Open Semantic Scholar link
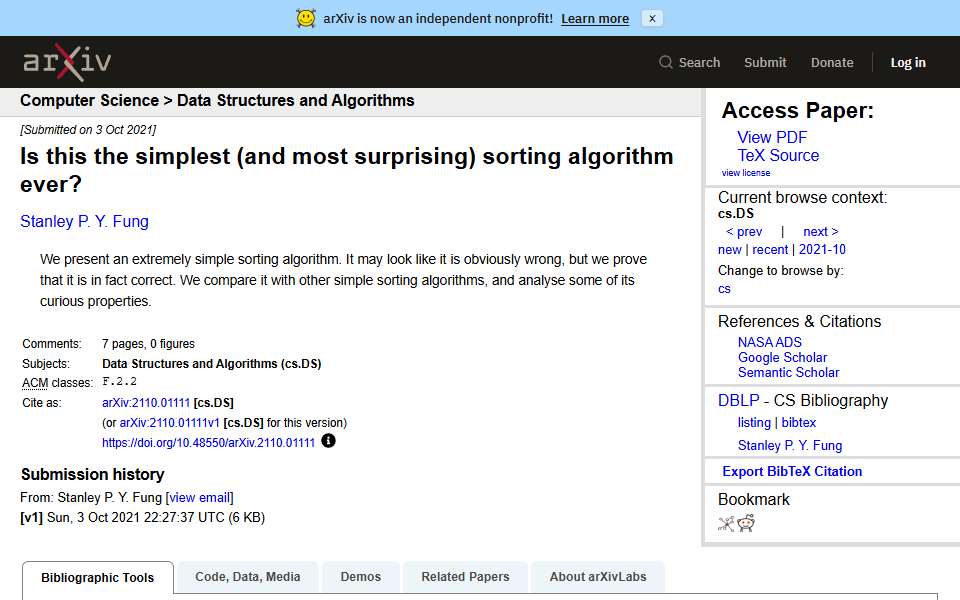The width and height of the screenshot is (960, 600). (x=788, y=372)
